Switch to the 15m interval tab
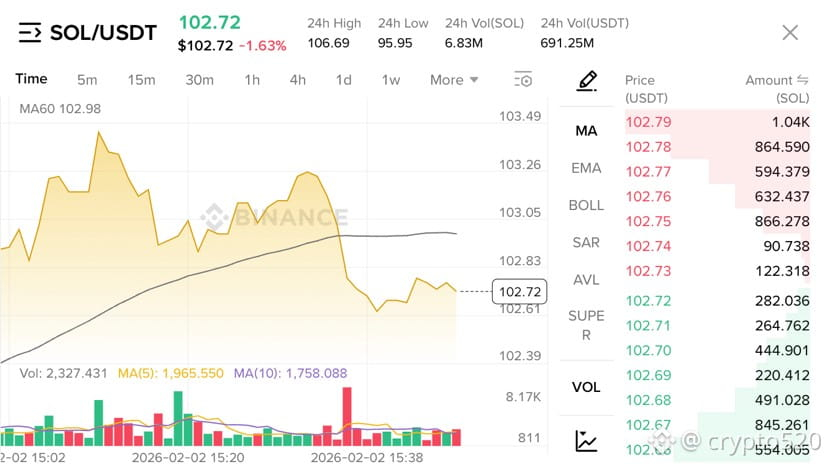The width and height of the screenshot is (829, 466). tap(141, 80)
